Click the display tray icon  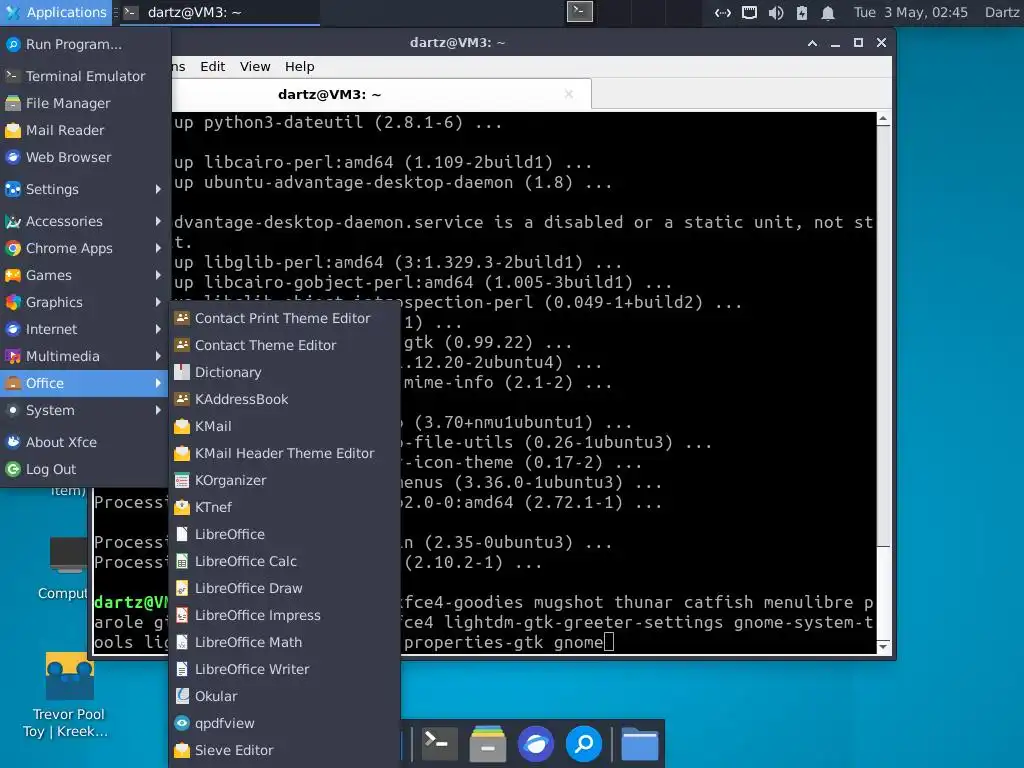click(x=750, y=12)
